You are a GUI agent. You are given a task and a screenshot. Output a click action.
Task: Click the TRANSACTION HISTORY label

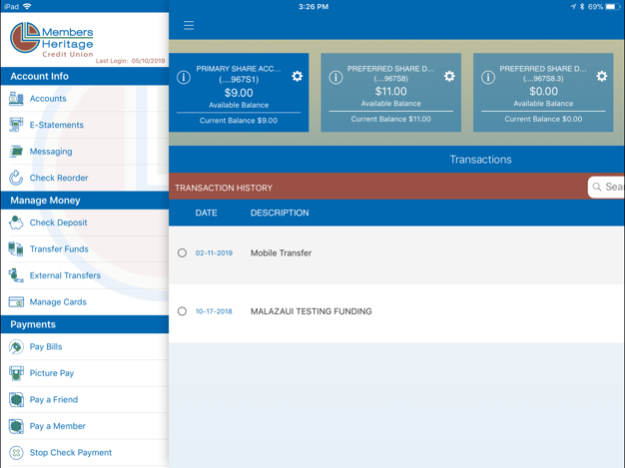click(224, 188)
